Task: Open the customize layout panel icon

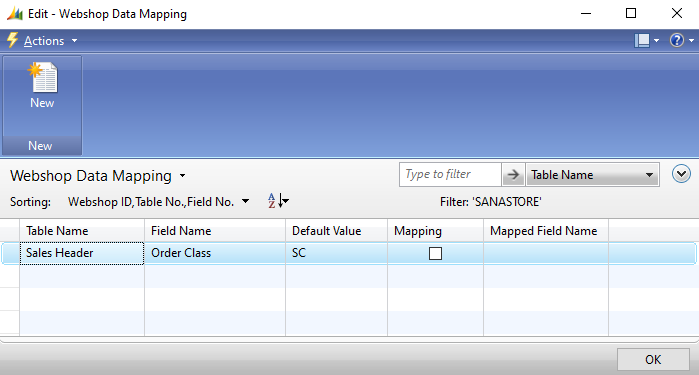Action: 642,41
